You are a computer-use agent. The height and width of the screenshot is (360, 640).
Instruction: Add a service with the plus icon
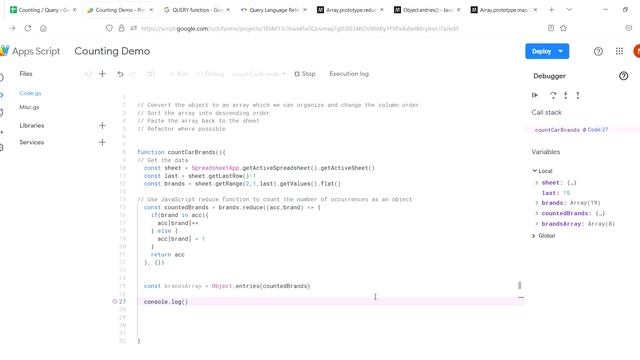(x=102, y=142)
